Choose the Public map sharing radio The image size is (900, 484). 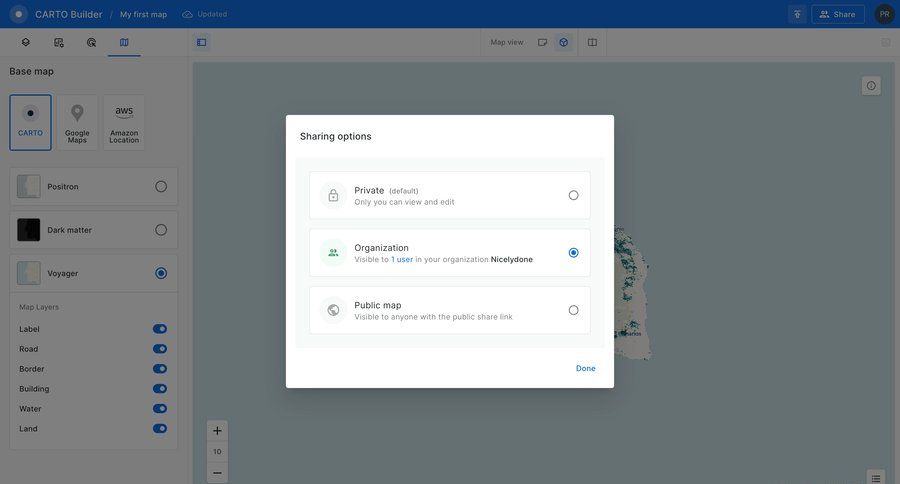tap(573, 310)
